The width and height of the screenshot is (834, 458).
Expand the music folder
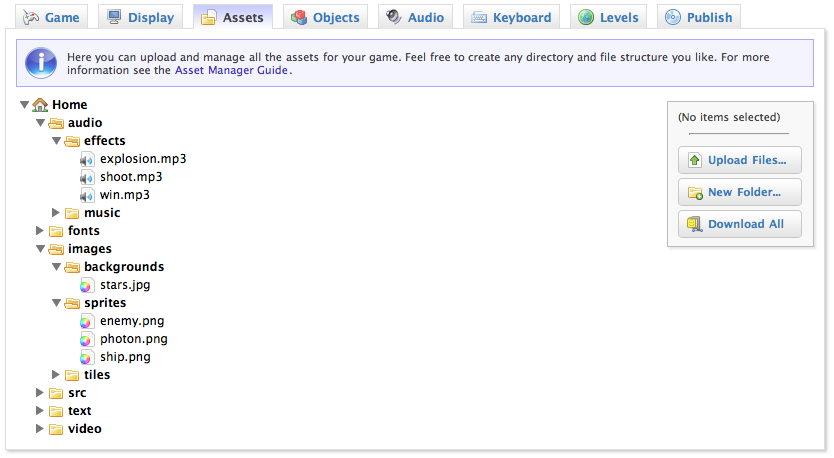click(56, 213)
